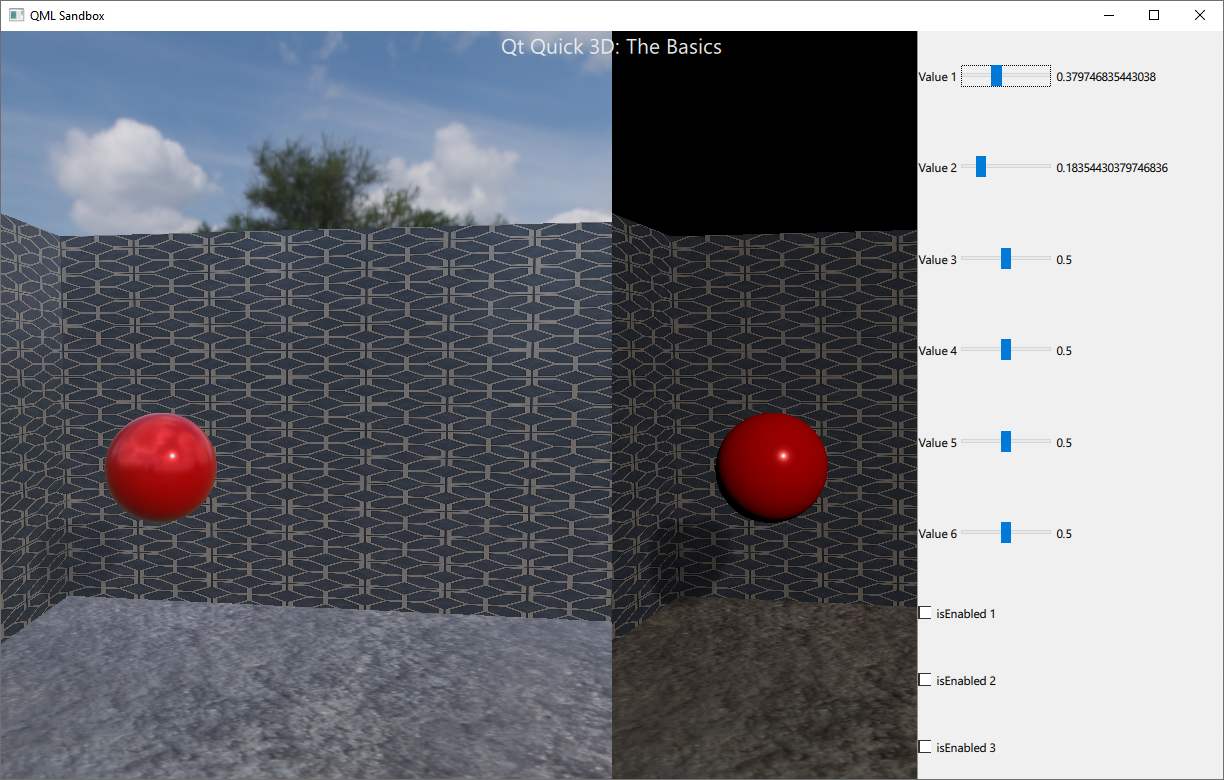Viewport: 1224px width, 780px height.
Task: Minimize the QML Sandbox window
Action: tap(1109, 15)
